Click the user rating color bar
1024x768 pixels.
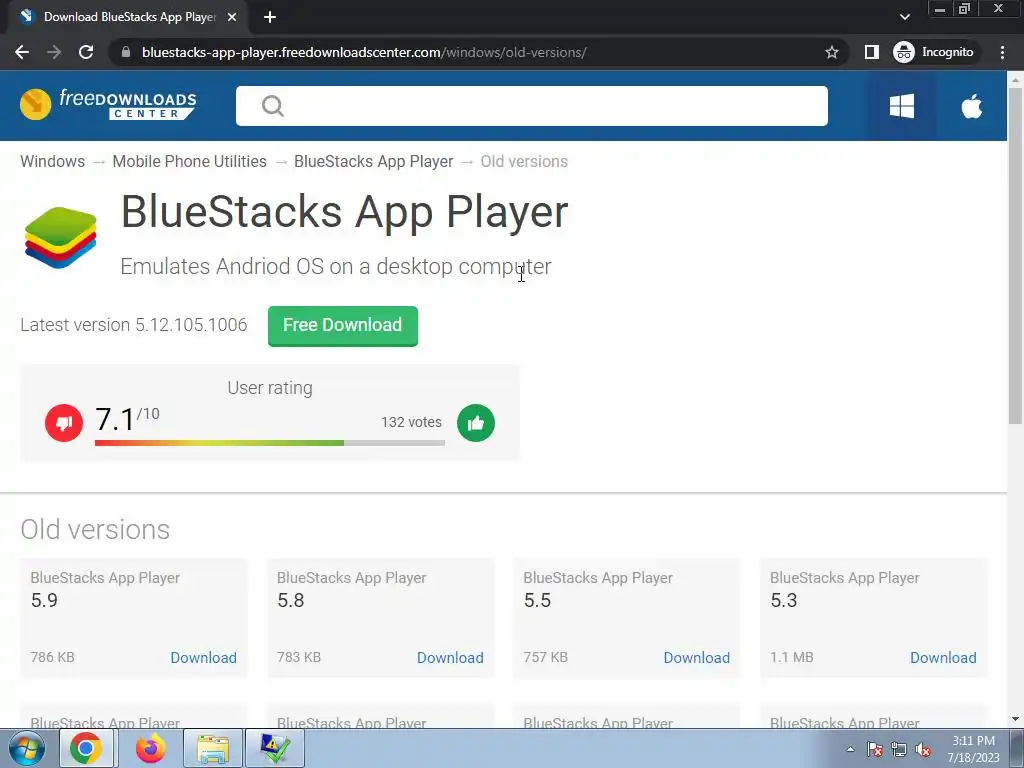270,443
